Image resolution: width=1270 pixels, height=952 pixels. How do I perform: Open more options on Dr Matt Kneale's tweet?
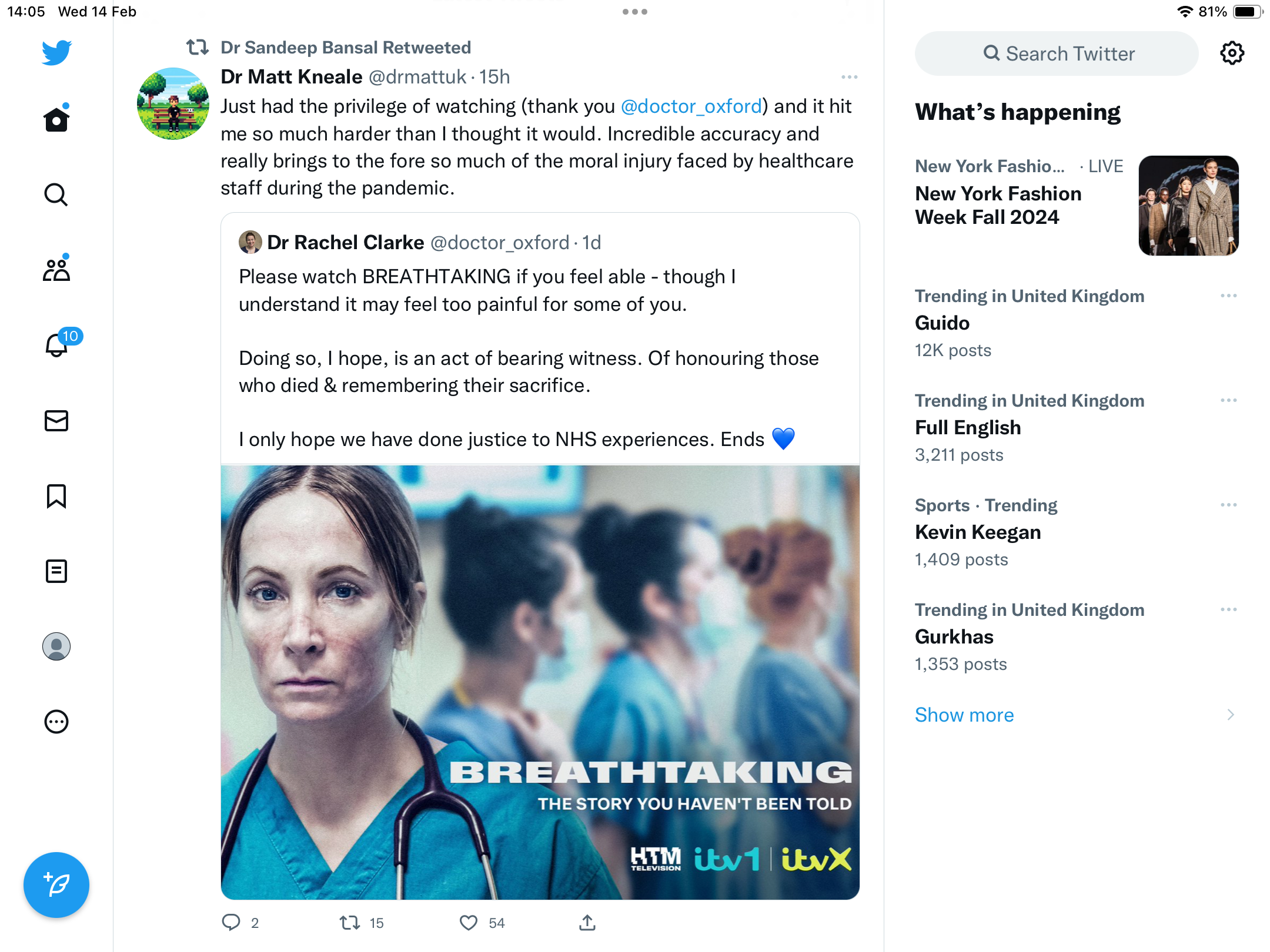[850, 77]
